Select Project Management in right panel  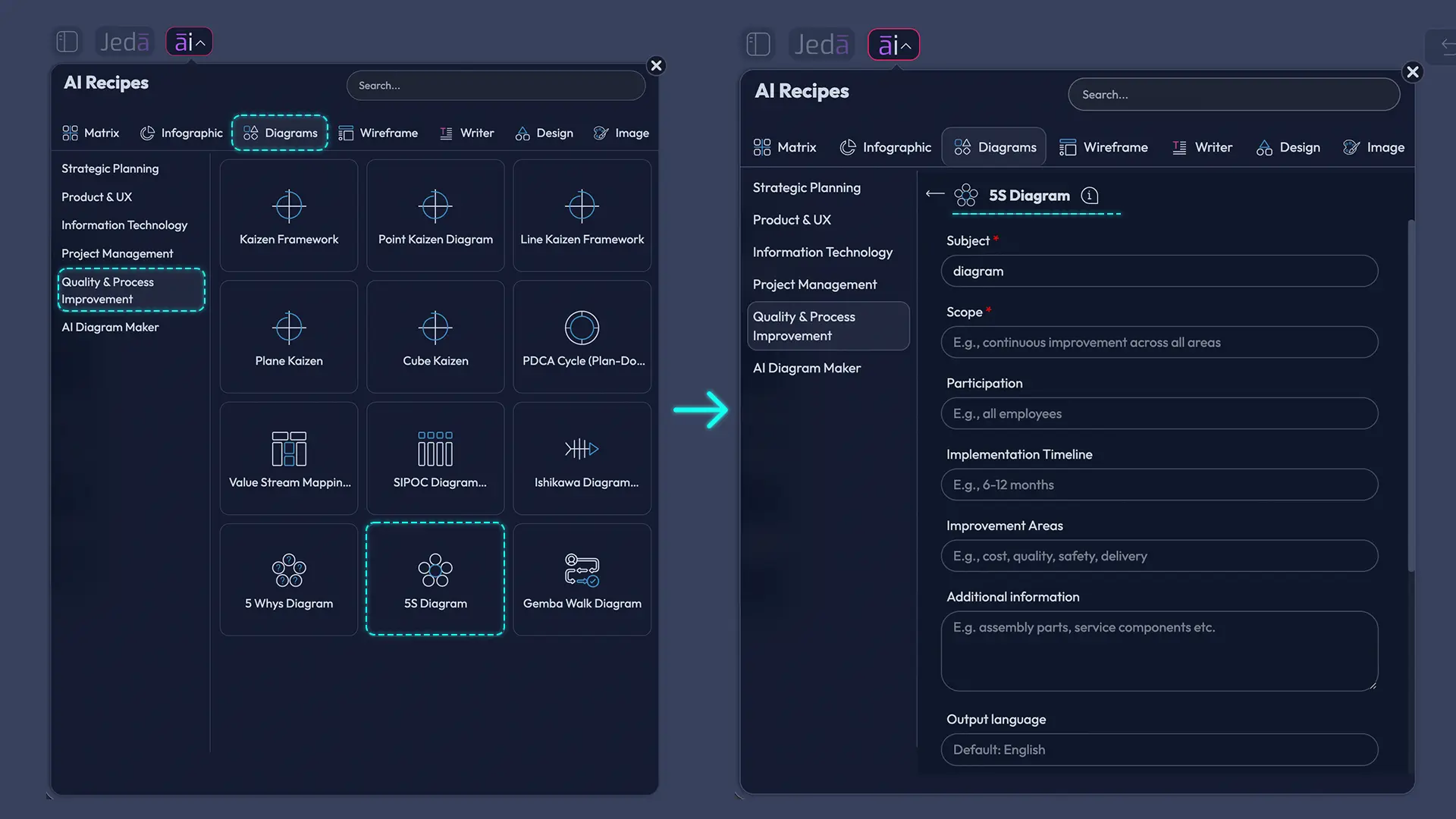click(815, 284)
